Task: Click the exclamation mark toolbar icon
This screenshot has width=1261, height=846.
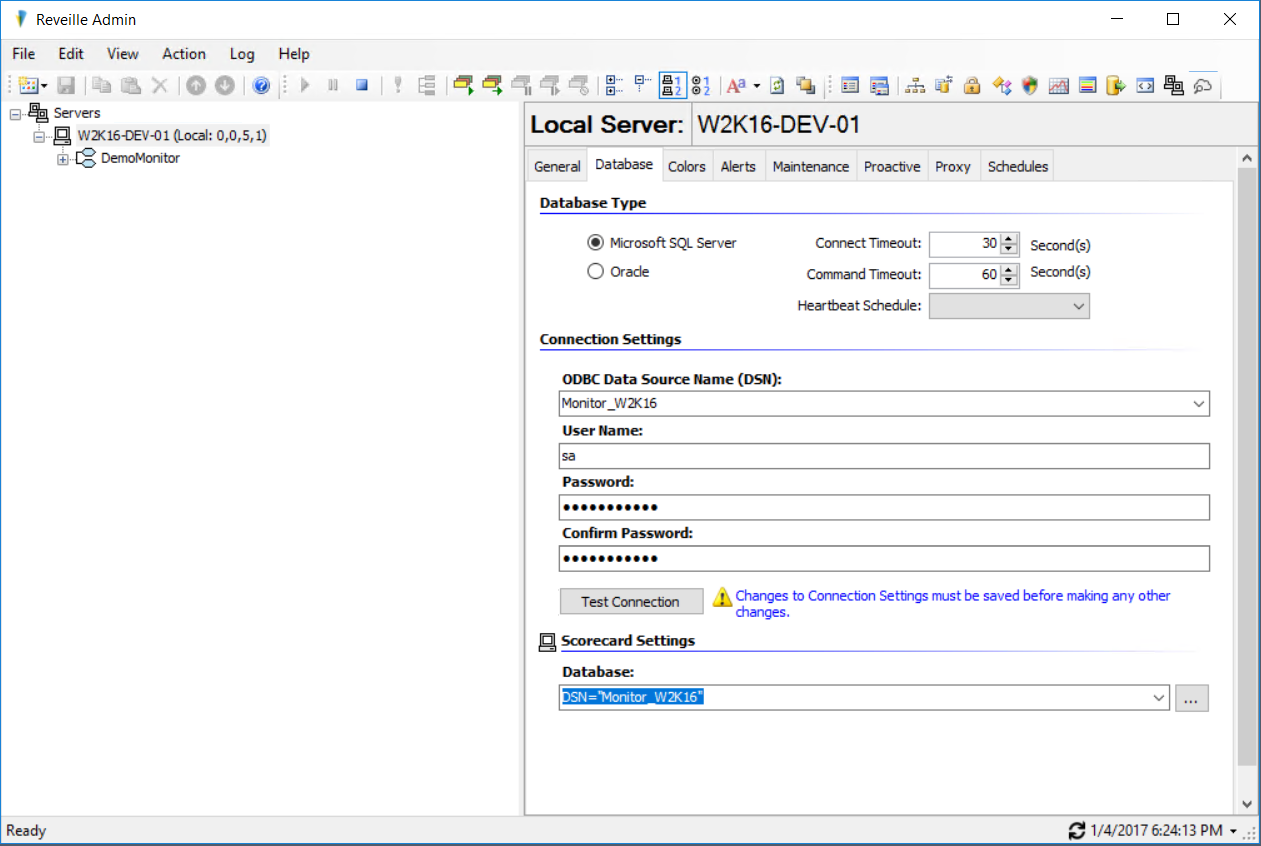Action: tap(397, 86)
